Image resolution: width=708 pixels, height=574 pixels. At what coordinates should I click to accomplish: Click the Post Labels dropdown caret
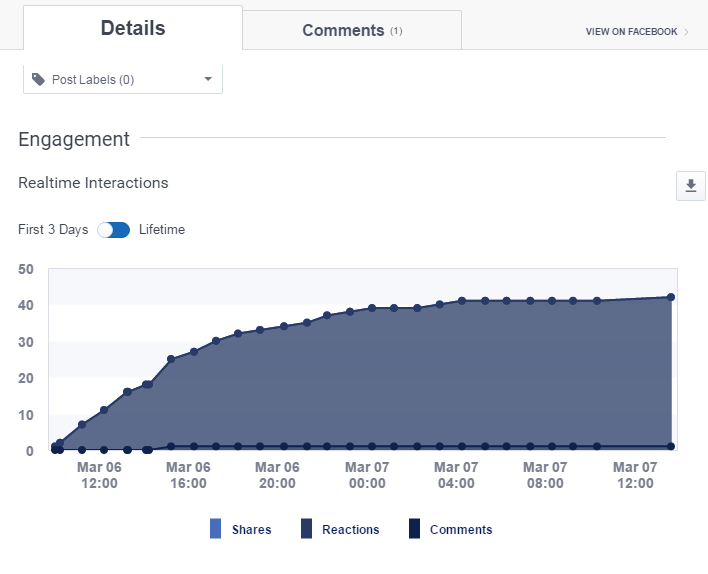pyautogui.click(x=208, y=80)
